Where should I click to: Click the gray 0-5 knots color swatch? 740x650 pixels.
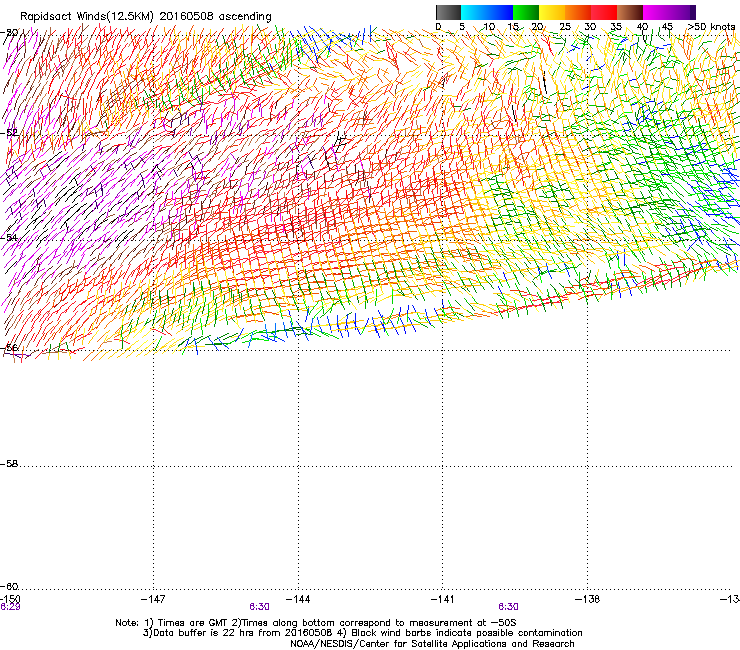[x=448, y=12]
